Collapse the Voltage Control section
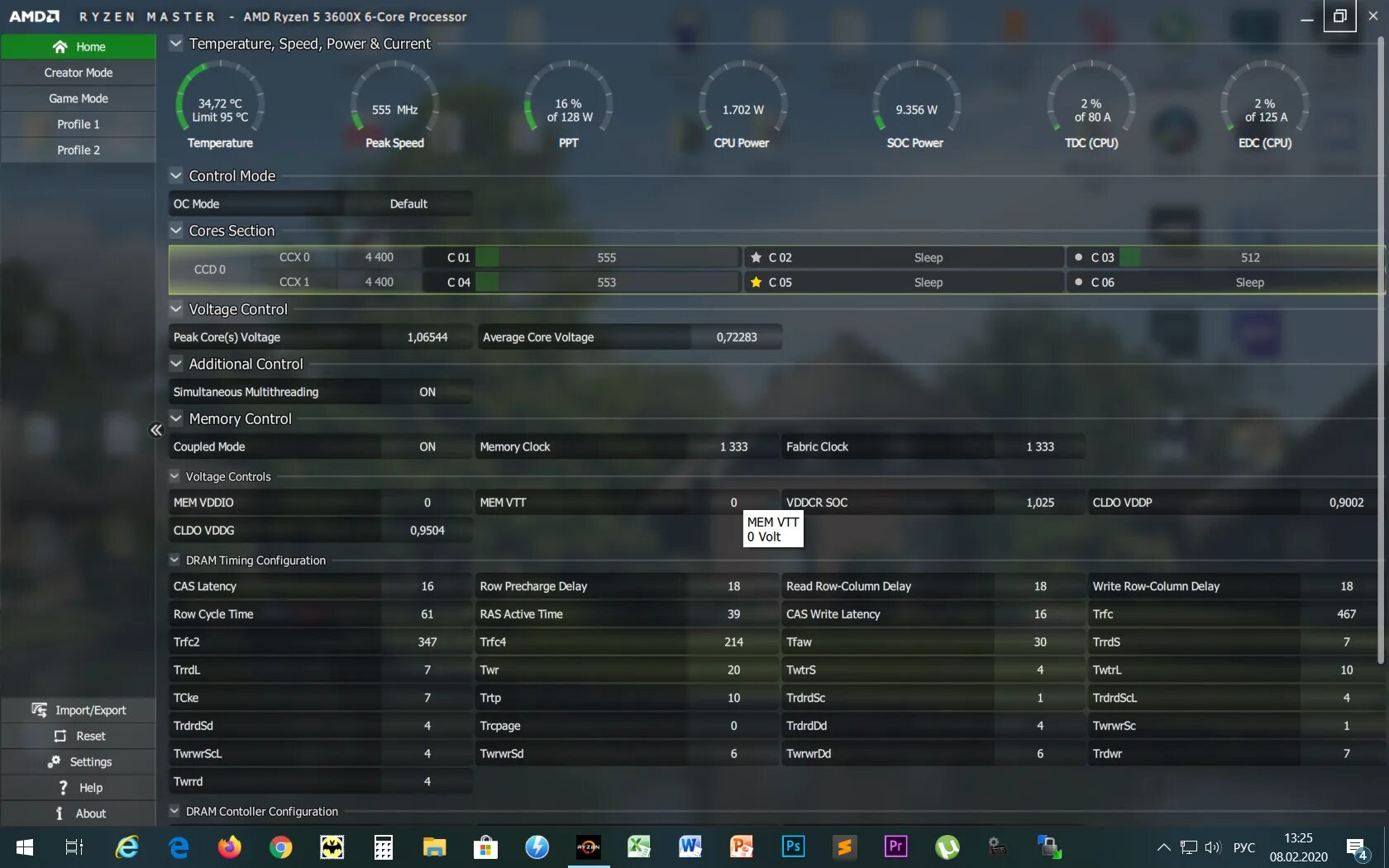 coord(176,308)
